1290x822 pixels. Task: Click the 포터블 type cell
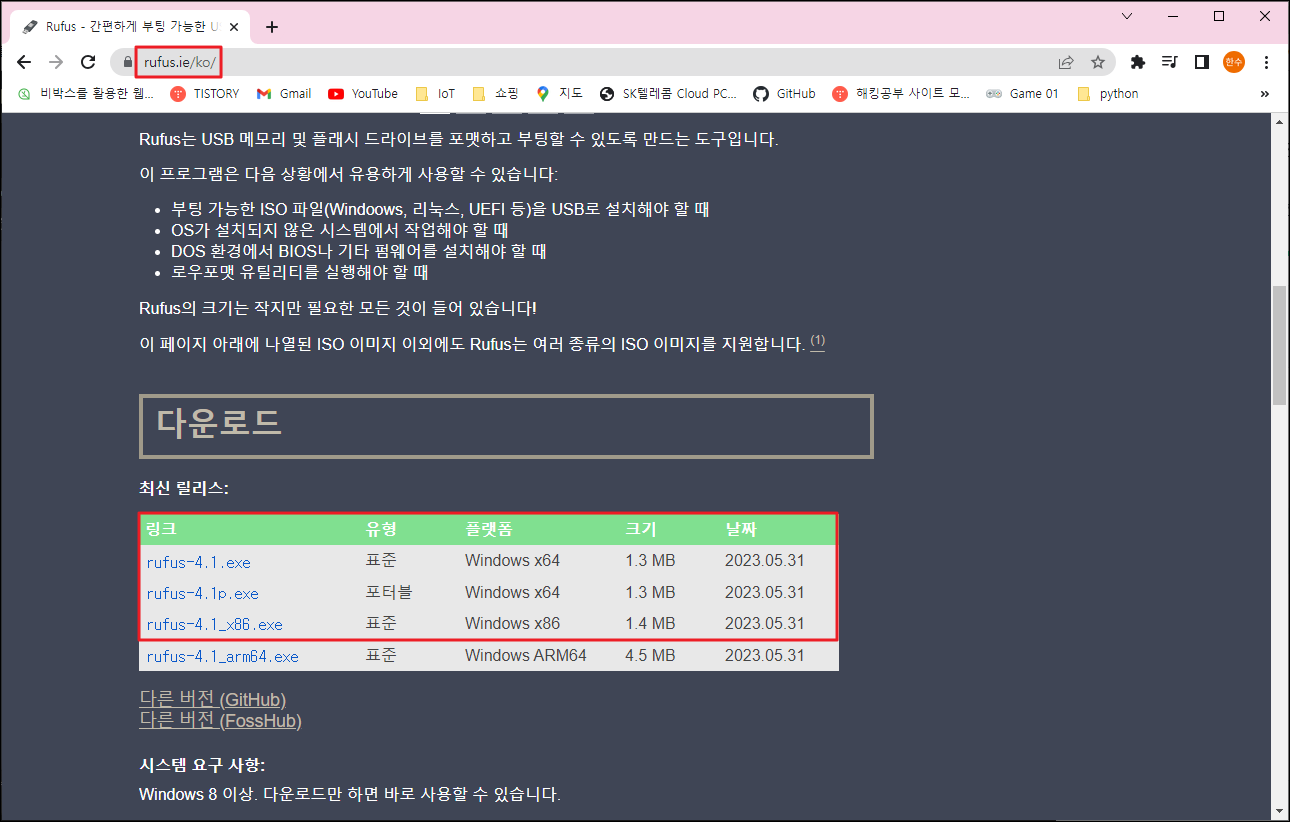[389, 593]
